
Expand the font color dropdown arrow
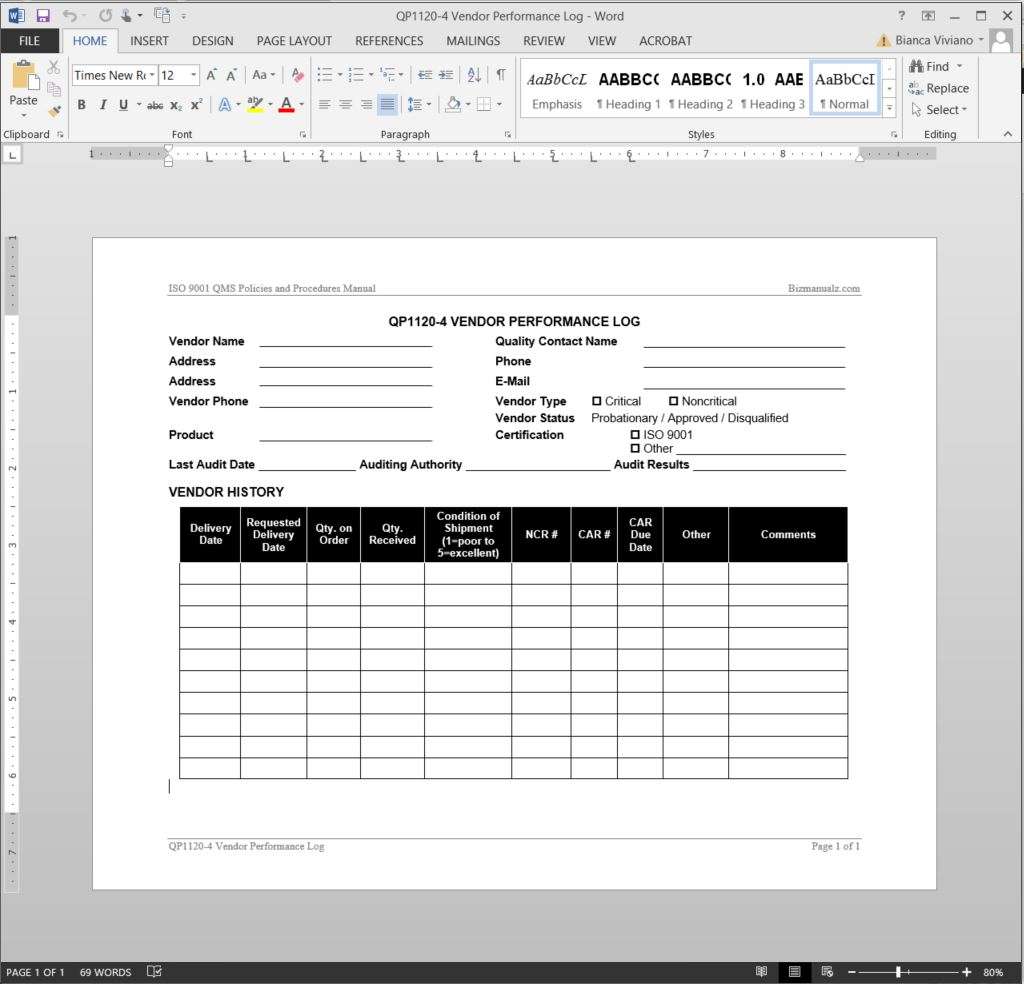(x=302, y=104)
